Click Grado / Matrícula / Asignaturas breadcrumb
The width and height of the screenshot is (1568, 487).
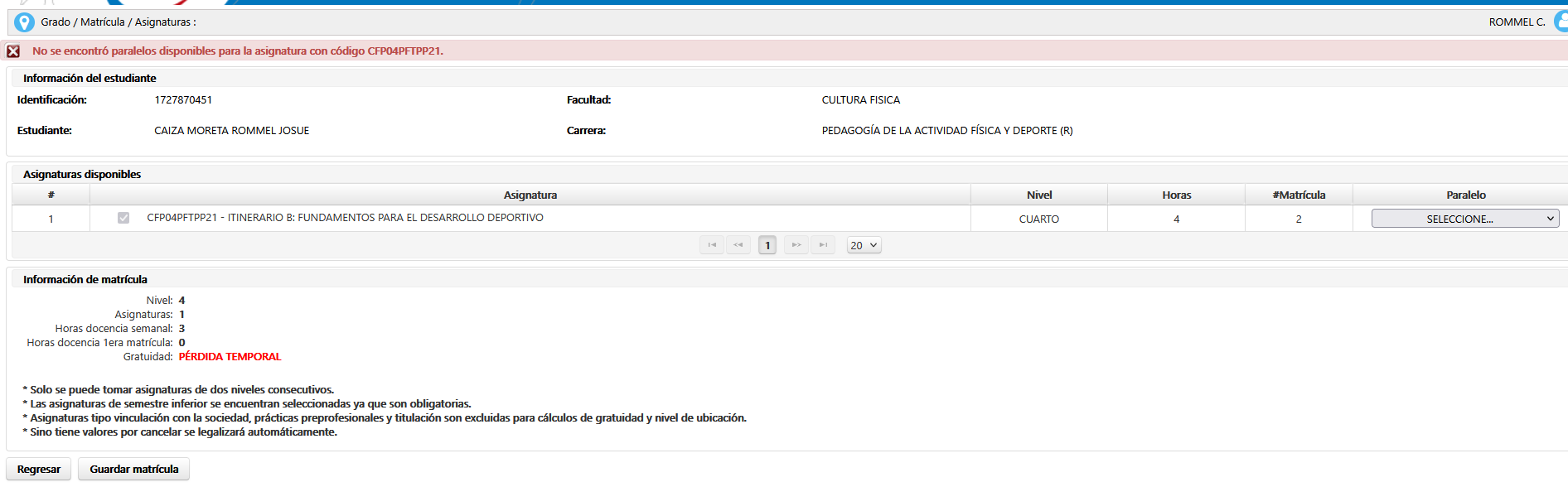pyautogui.click(x=119, y=22)
